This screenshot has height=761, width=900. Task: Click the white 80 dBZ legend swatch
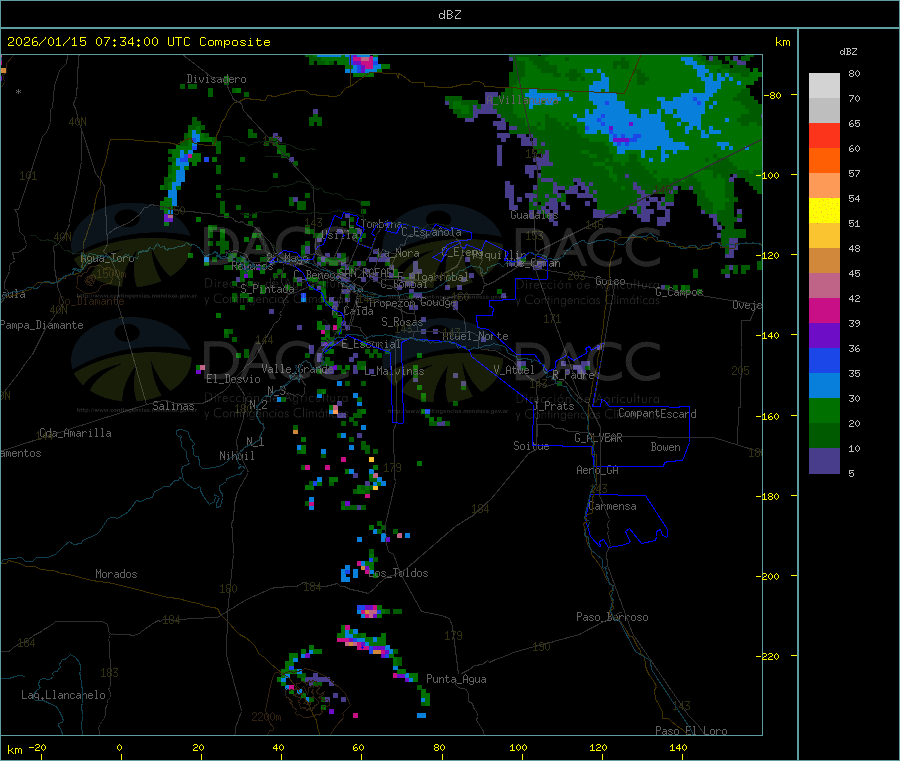[824, 86]
